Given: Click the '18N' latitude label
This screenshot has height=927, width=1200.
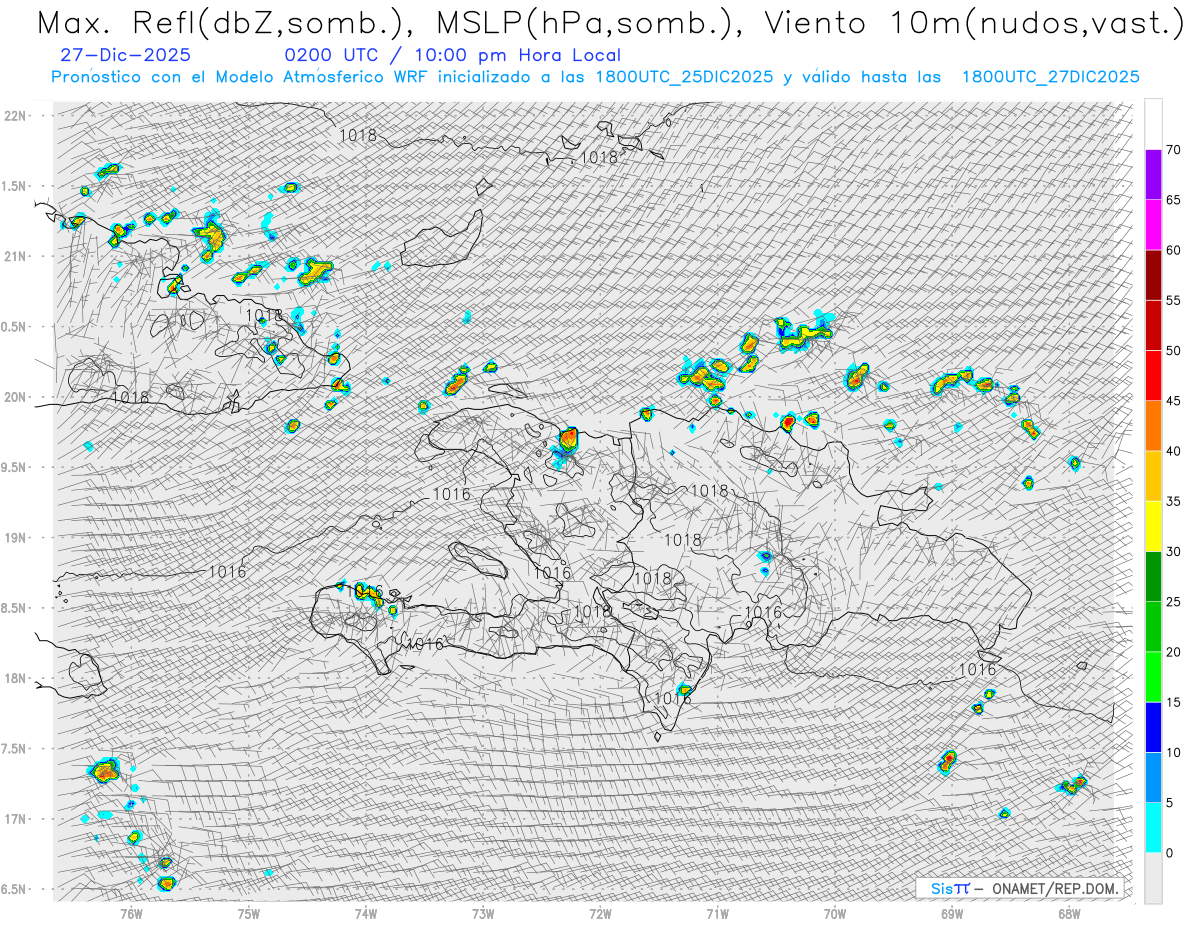Looking at the screenshot, I should click(15, 678).
